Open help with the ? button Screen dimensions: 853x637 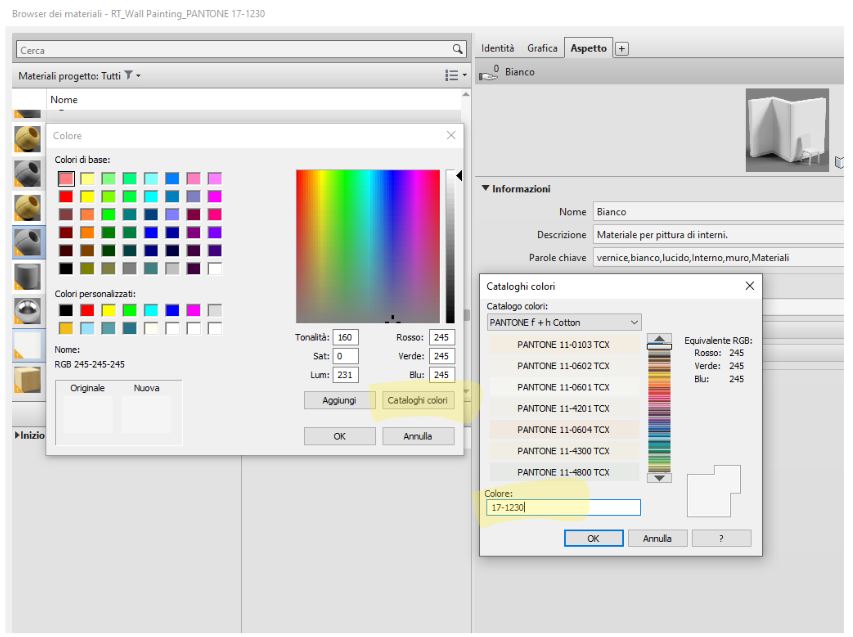pos(721,538)
